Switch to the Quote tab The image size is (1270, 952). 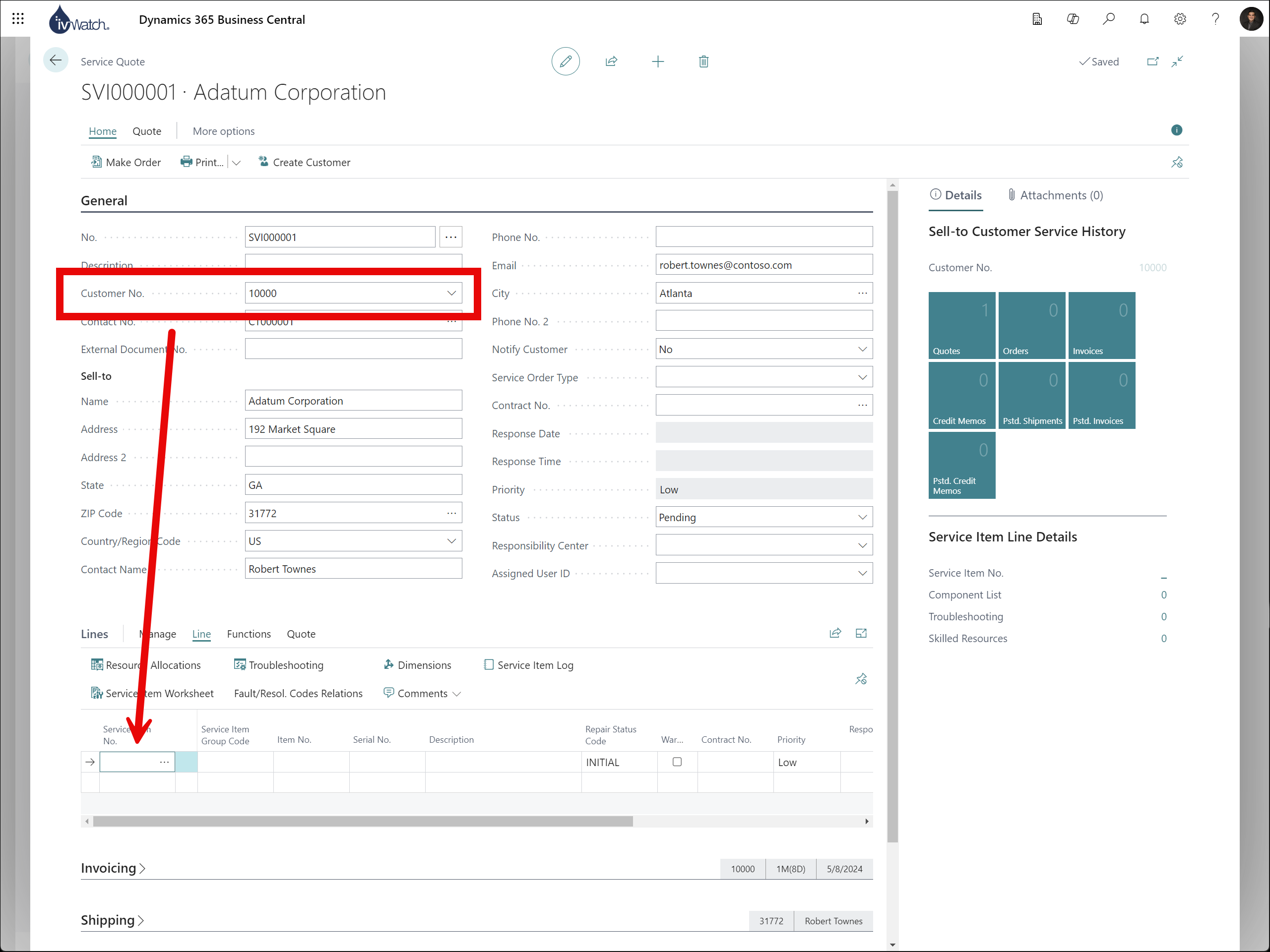pos(147,131)
